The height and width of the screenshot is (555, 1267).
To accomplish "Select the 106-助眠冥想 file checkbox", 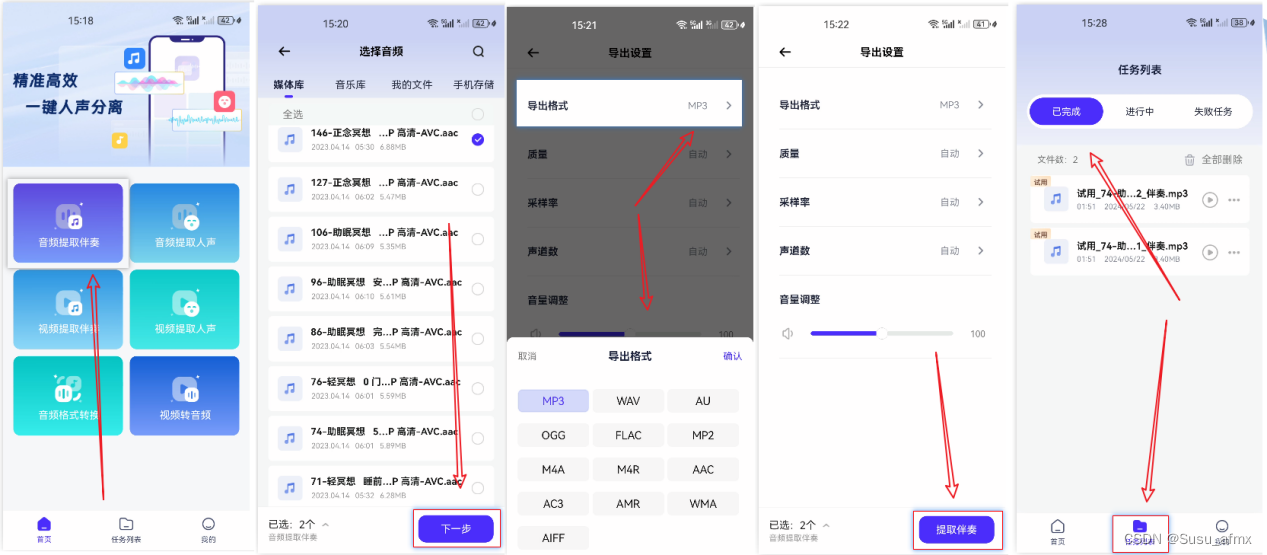I will 478,239.
